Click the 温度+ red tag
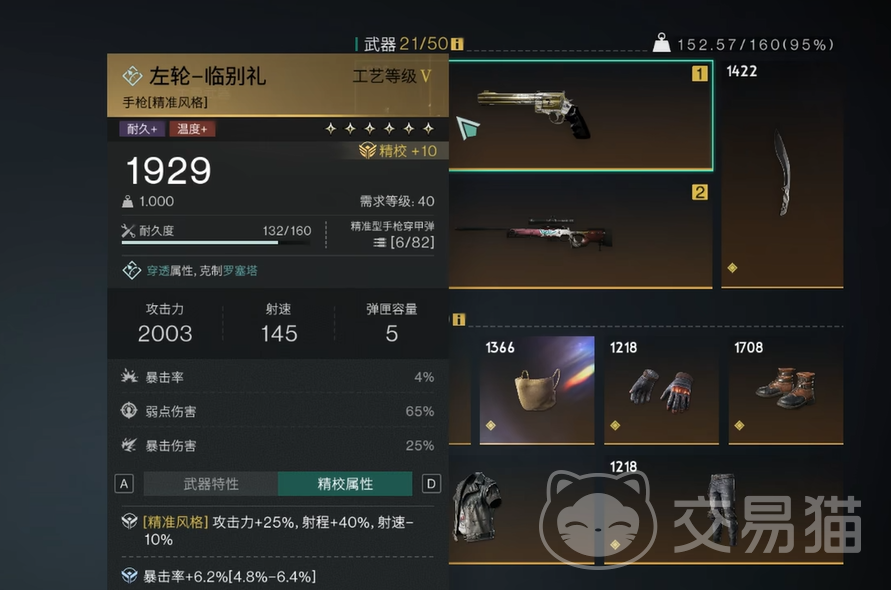Viewport: 891px width, 590px height. (x=192, y=129)
